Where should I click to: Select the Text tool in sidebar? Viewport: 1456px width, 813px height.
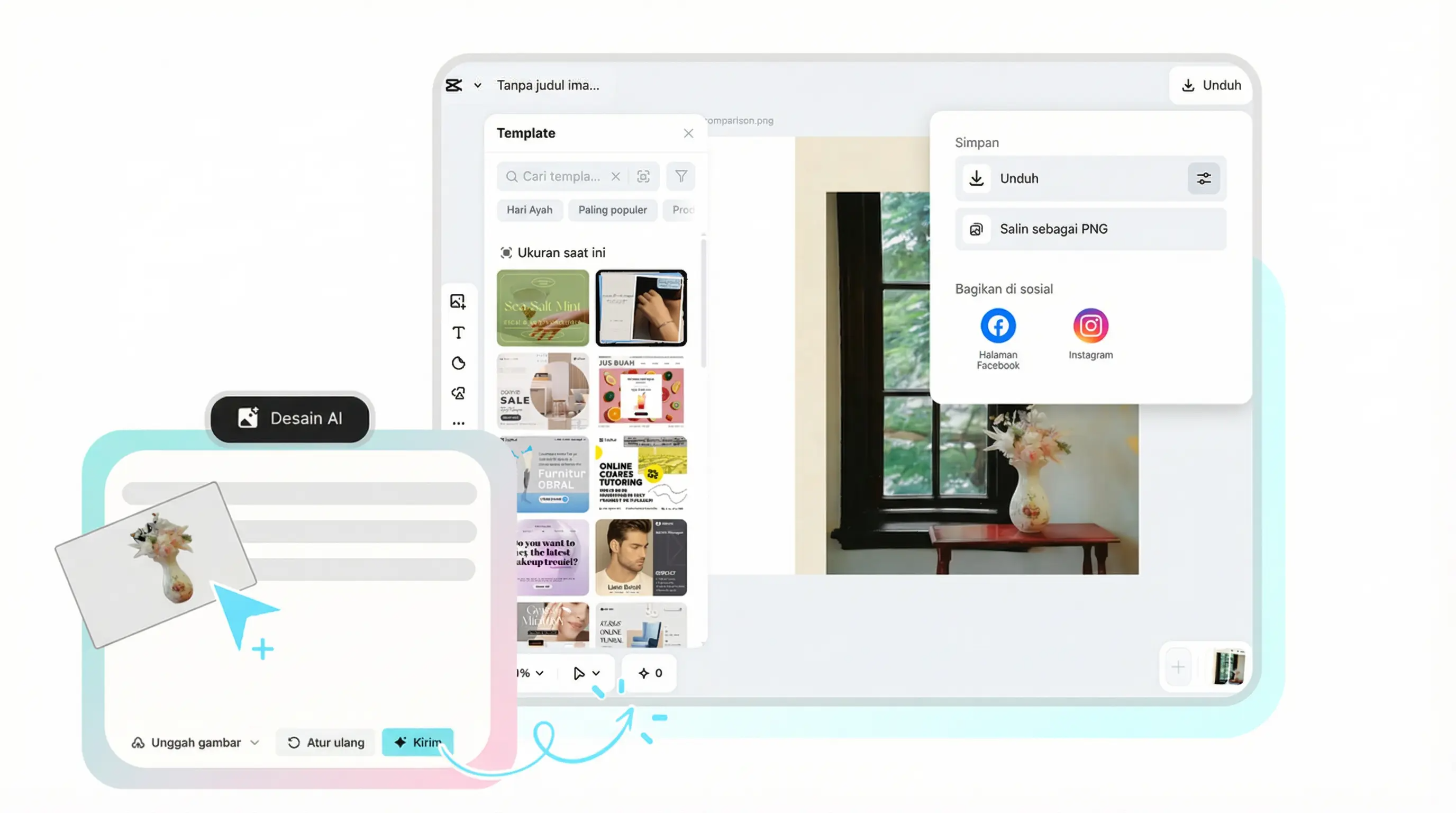(x=458, y=332)
